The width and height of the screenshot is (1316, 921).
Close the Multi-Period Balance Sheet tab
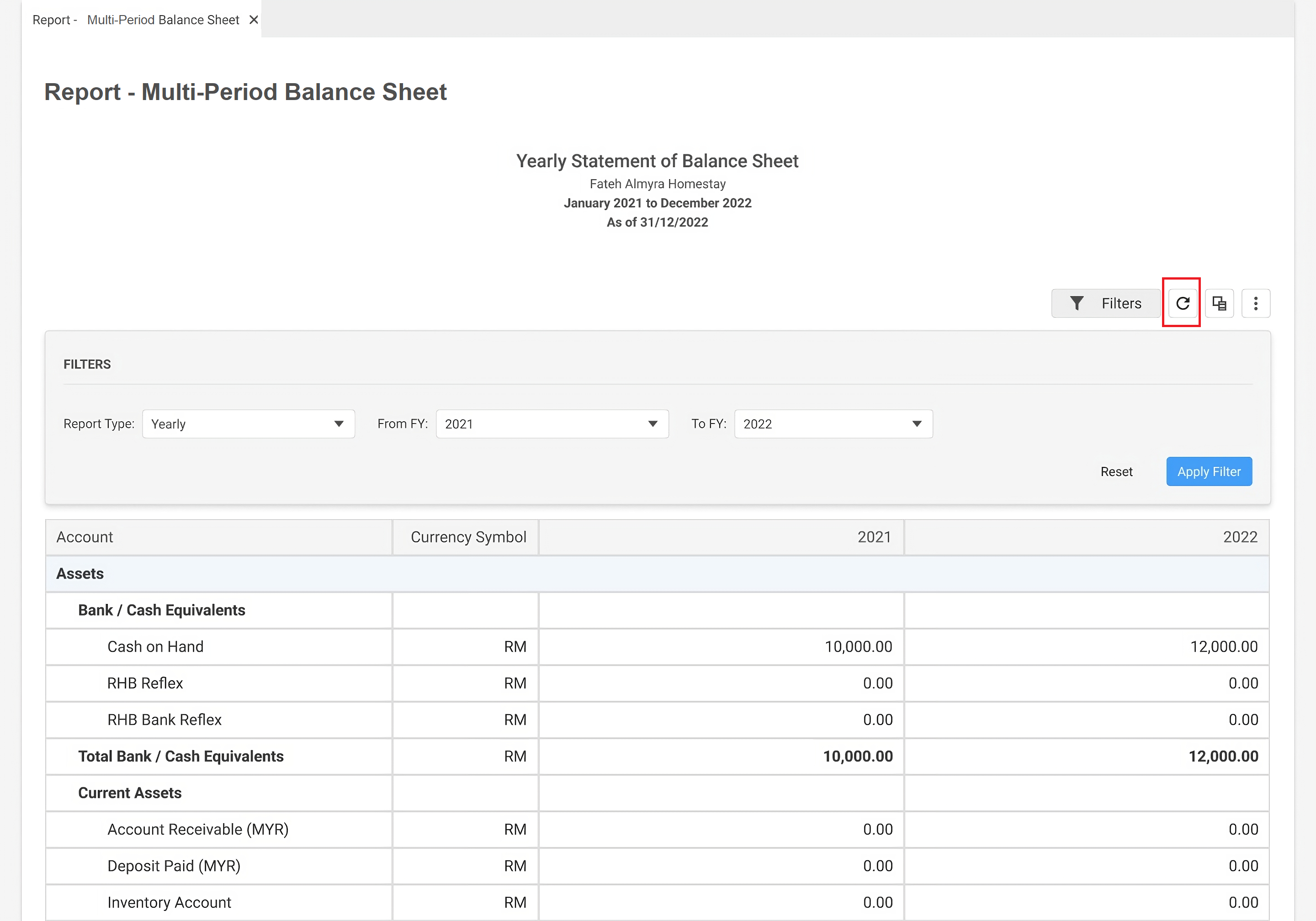(253, 20)
